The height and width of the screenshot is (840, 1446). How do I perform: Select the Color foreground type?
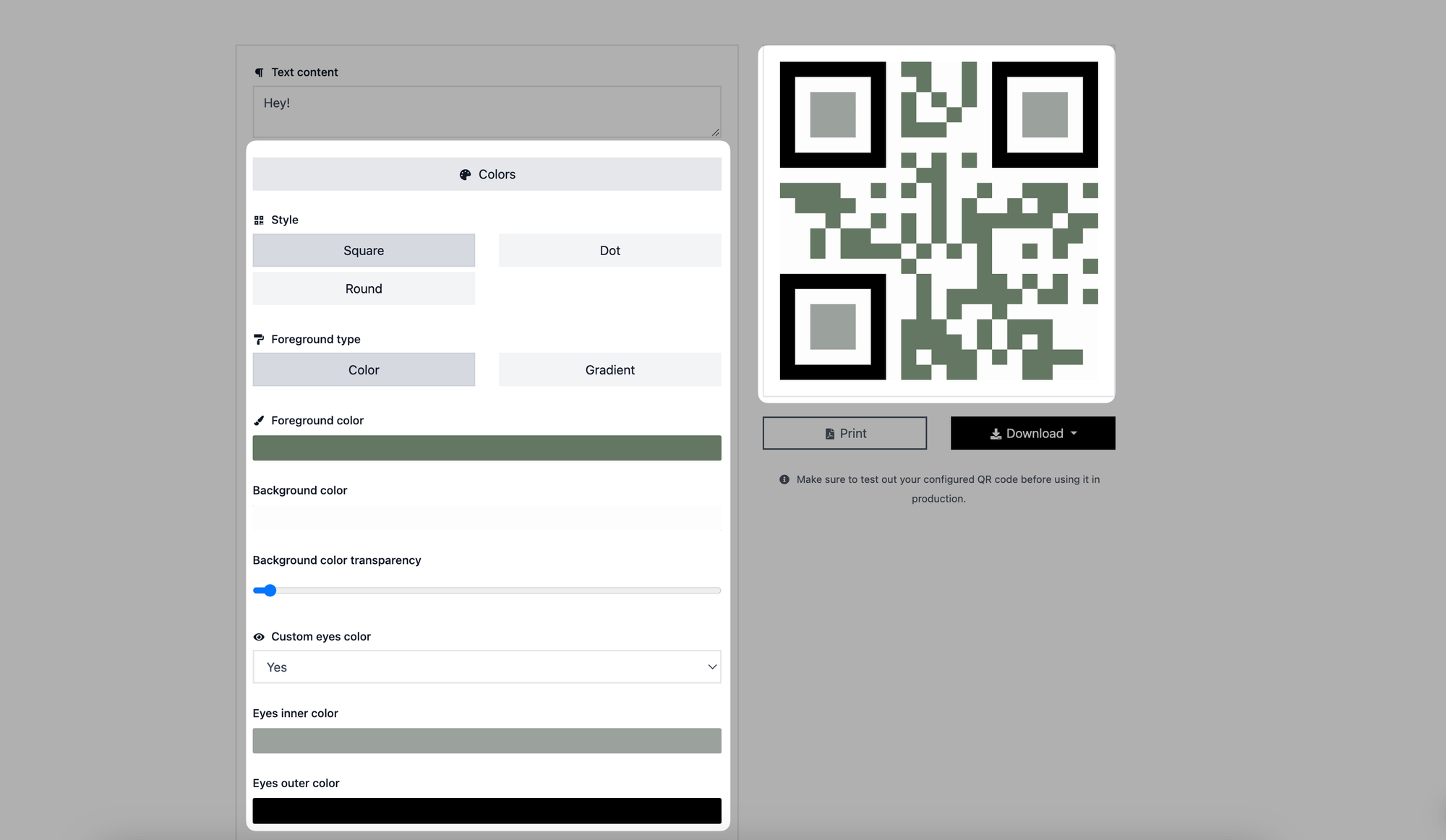tap(363, 370)
